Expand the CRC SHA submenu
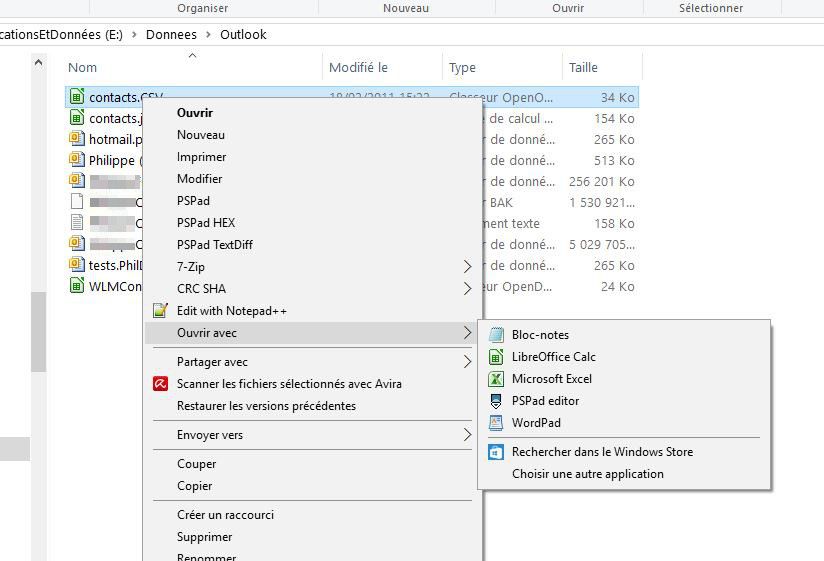Image resolution: width=824 pixels, height=561 pixels. (x=467, y=289)
